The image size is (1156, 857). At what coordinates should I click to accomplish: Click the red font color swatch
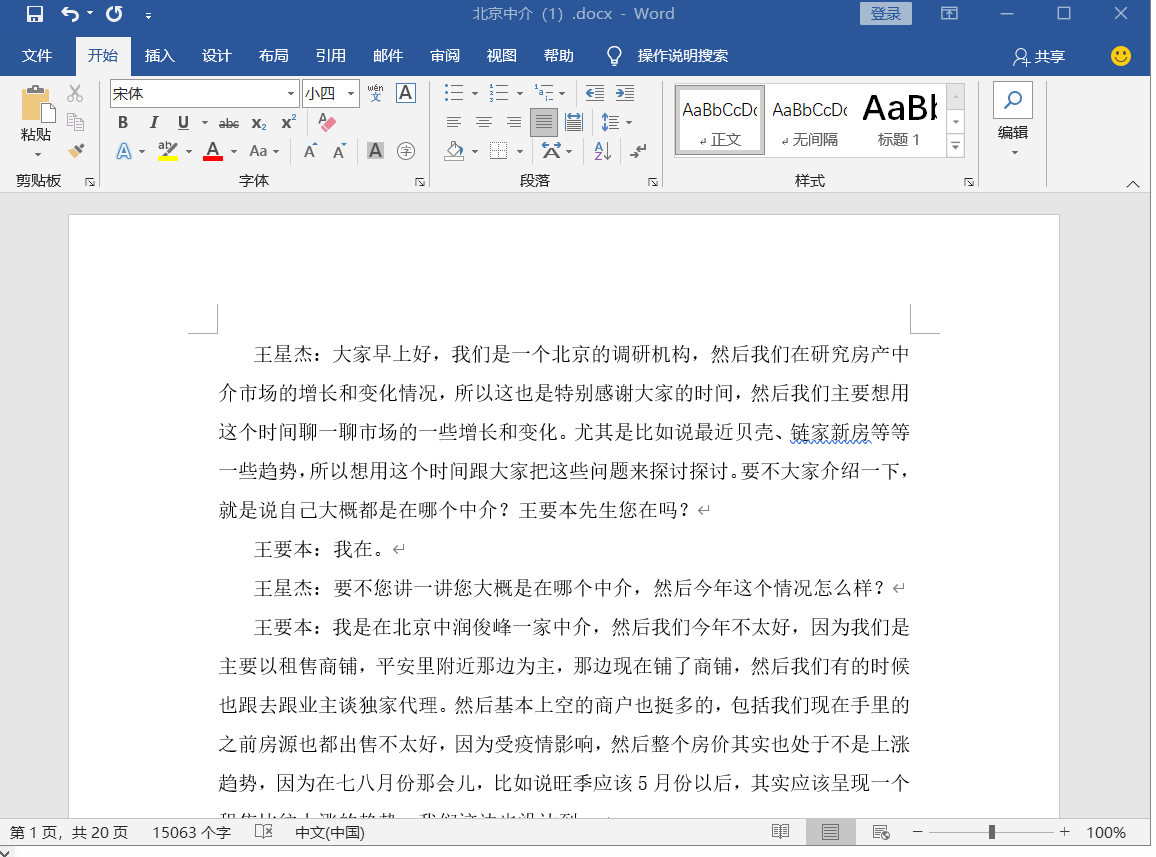click(212, 152)
